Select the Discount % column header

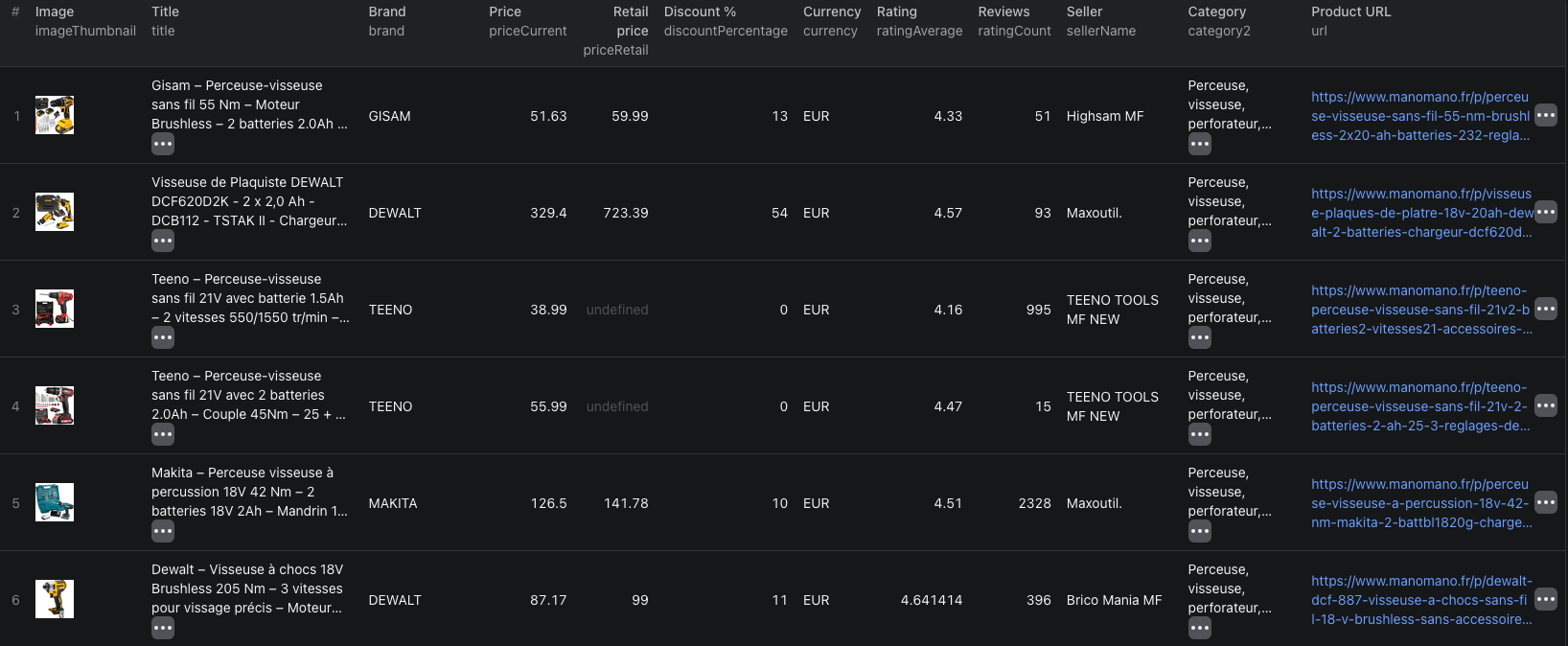point(726,21)
